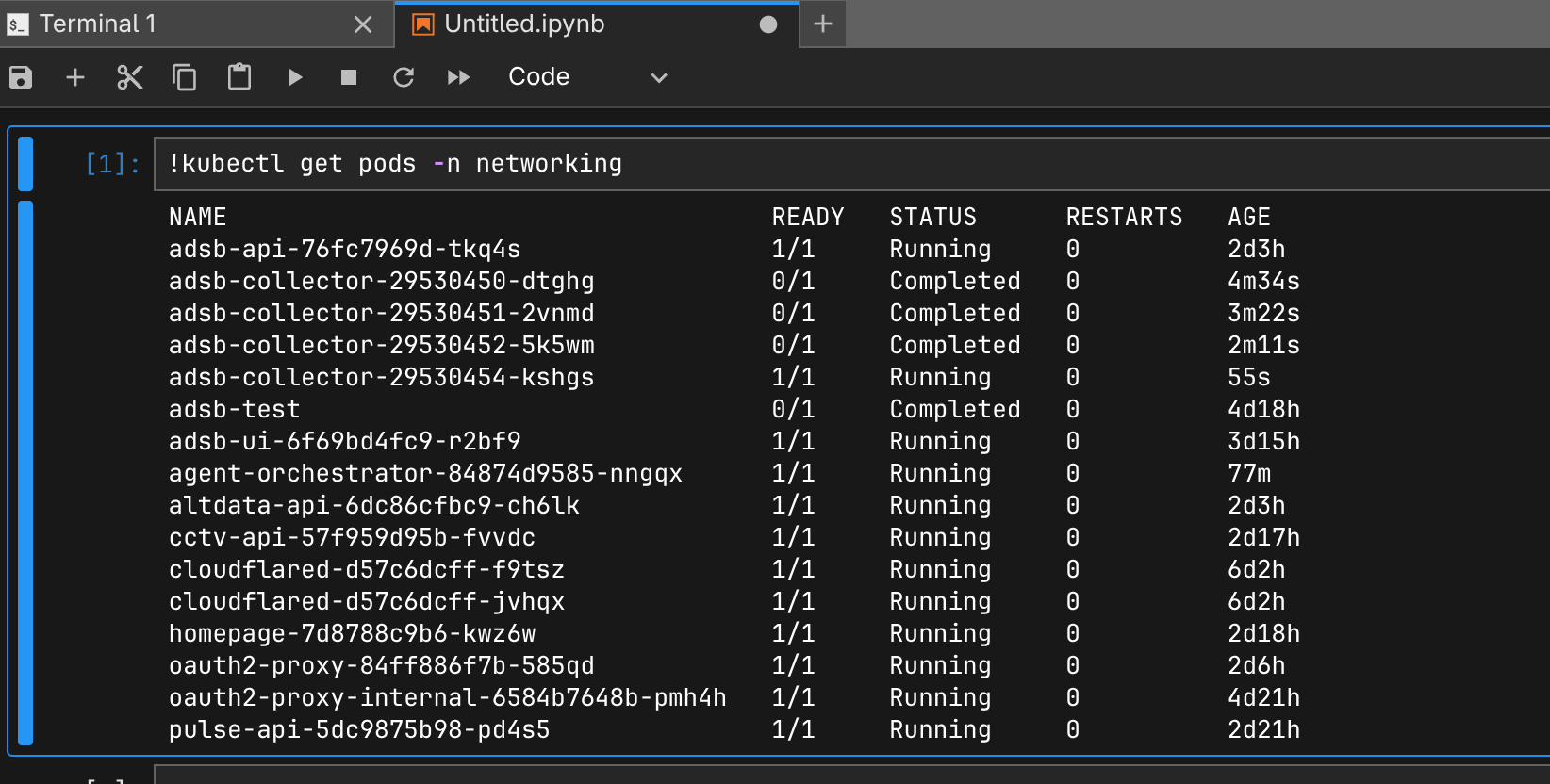
Task: Cut the selected cell with scissors icon
Action: click(x=130, y=77)
